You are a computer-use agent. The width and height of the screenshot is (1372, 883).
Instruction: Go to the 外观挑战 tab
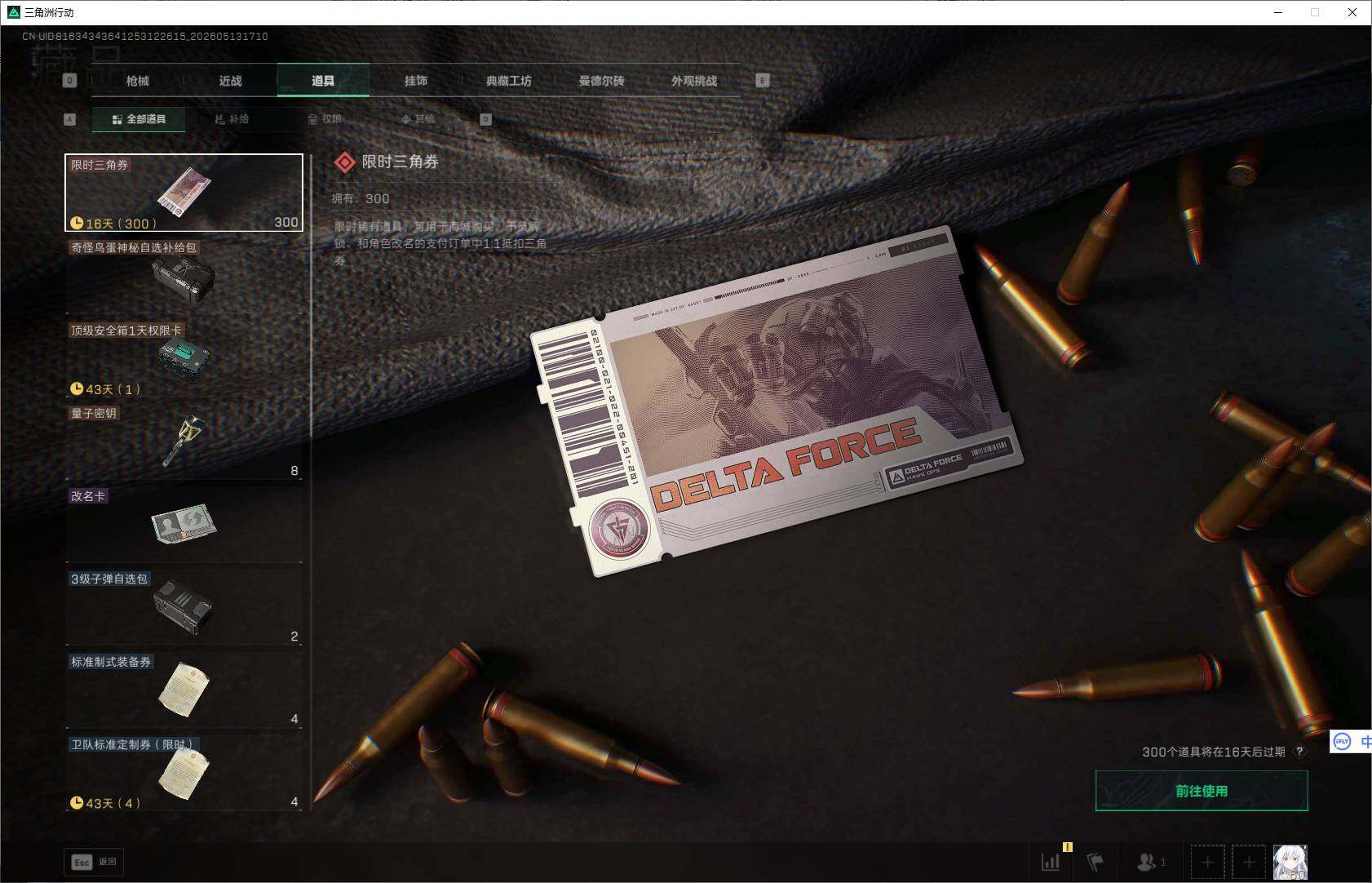point(694,81)
